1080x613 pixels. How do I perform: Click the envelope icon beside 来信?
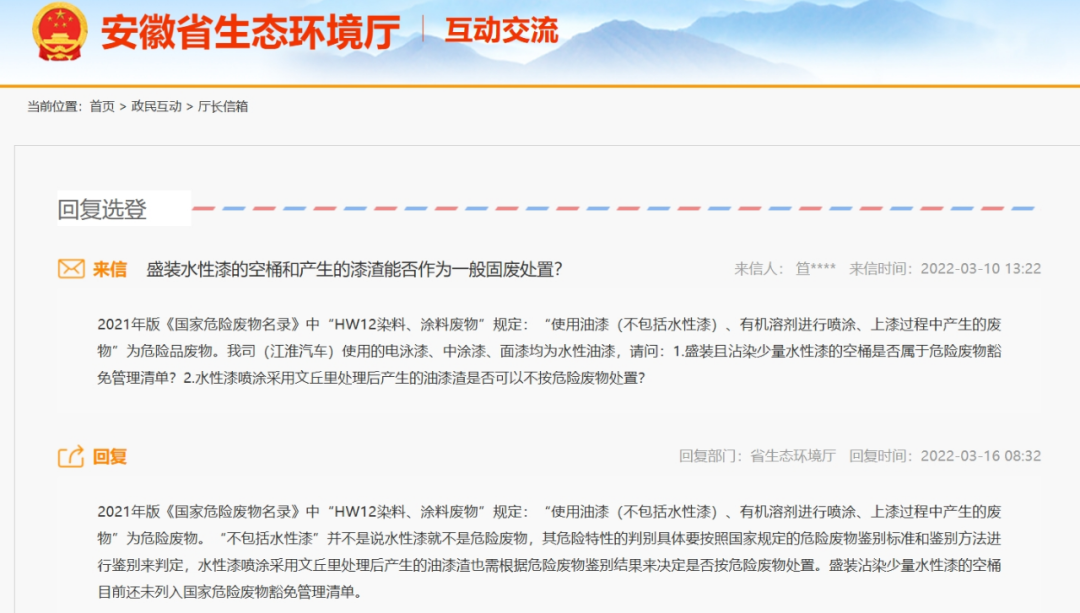tap(71, 269)
